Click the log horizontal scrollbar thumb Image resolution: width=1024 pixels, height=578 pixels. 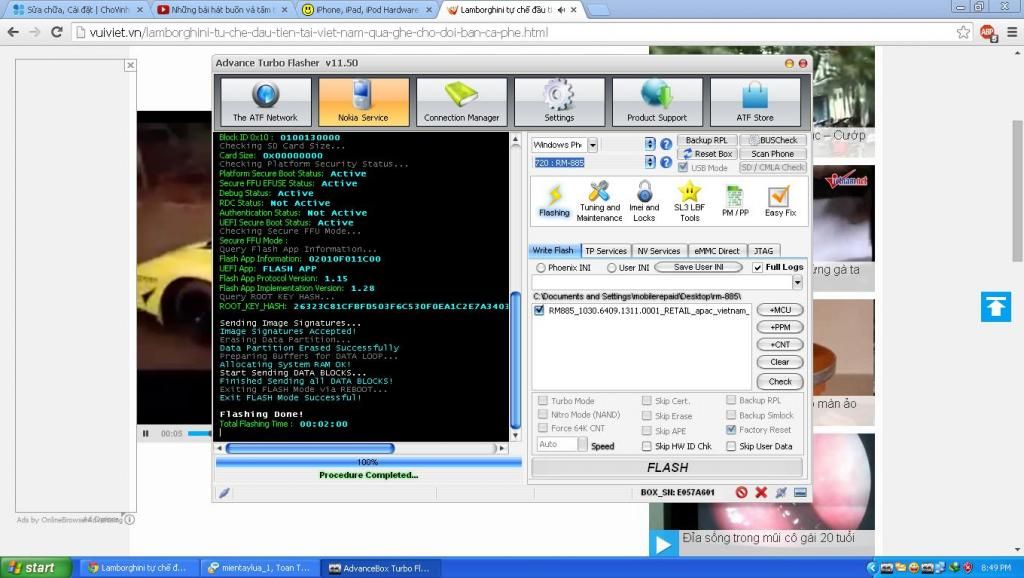310,448
